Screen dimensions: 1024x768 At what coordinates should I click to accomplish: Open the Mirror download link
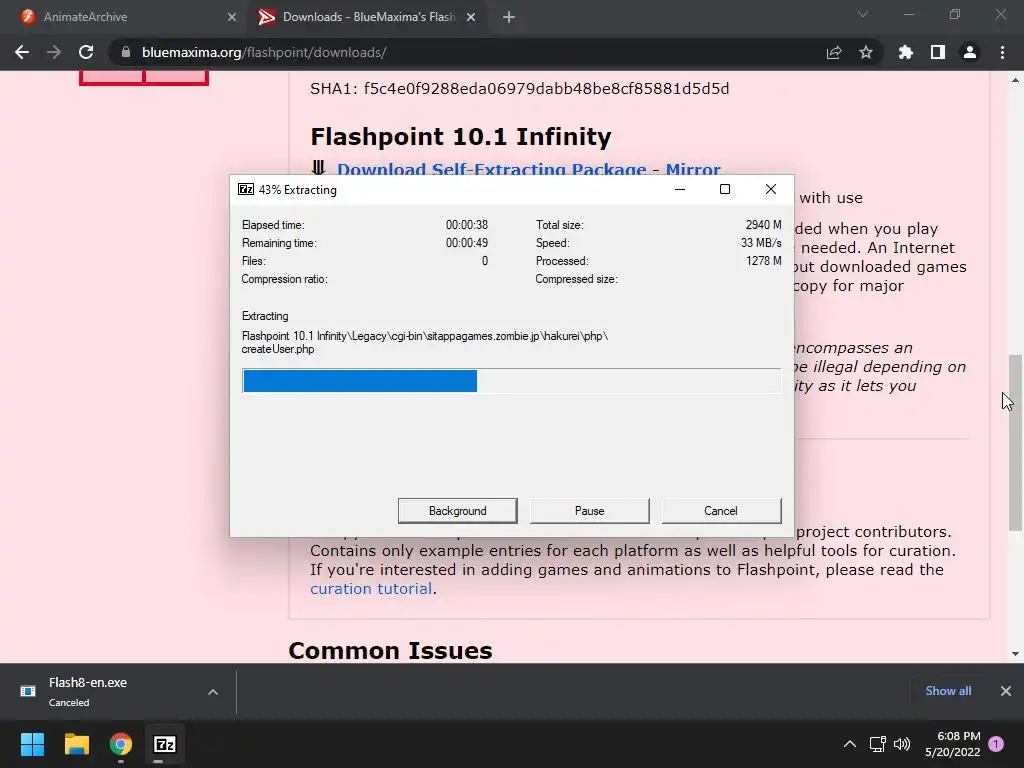(693, 169)
